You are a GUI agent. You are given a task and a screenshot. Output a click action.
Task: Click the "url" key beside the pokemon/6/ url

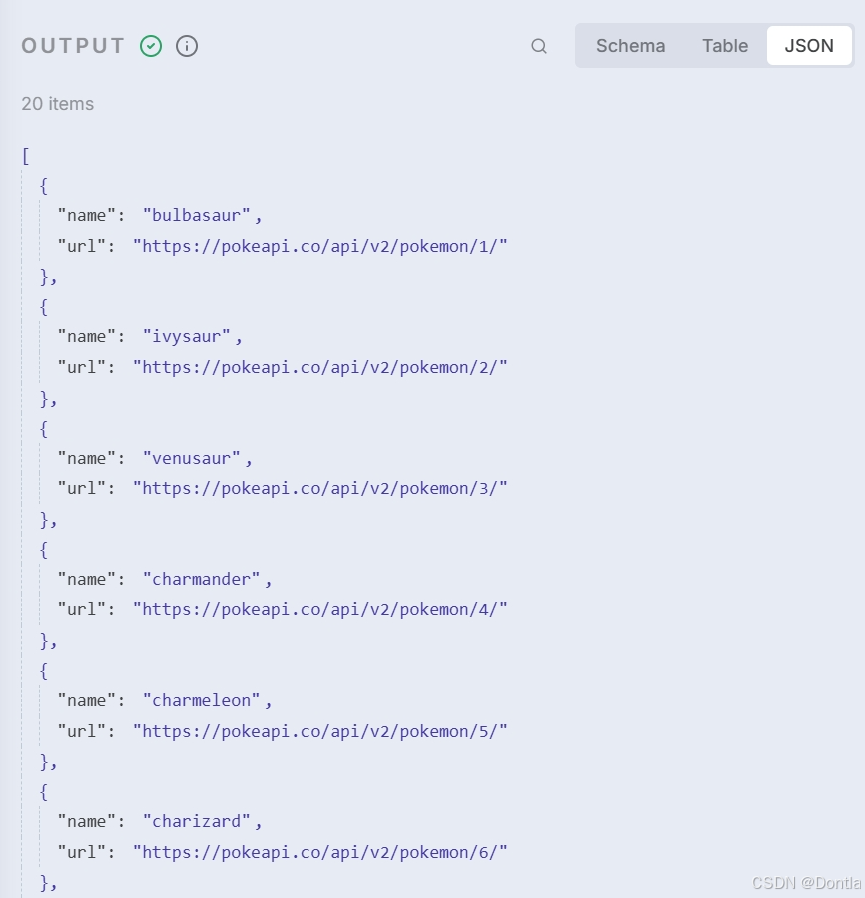pyautogui.click(x=82, y=852)
